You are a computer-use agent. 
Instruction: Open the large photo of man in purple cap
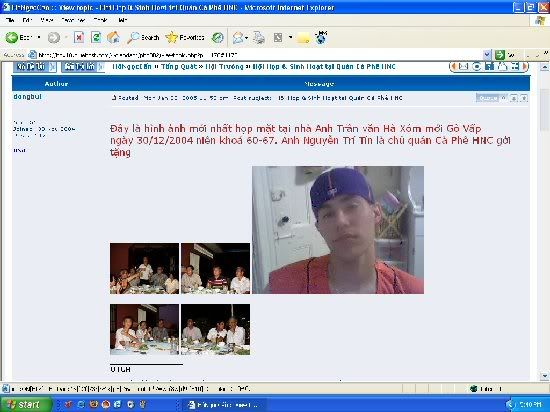338,230
